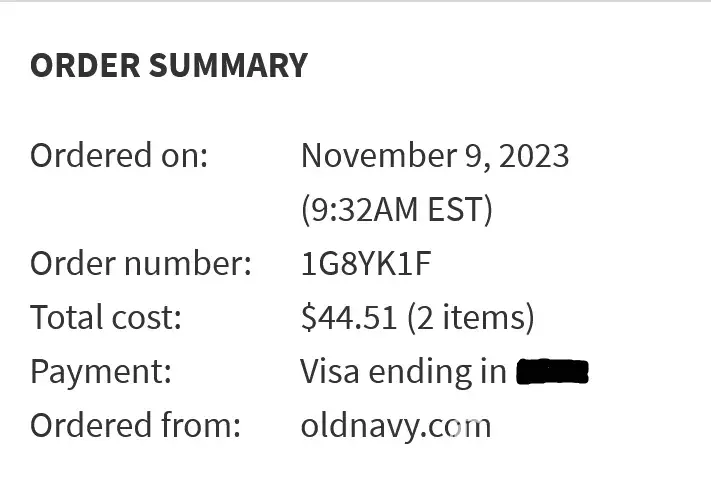The image size is (711, 482).
Task: Click the "Total cost:" label
Action: tap(106, 318)
